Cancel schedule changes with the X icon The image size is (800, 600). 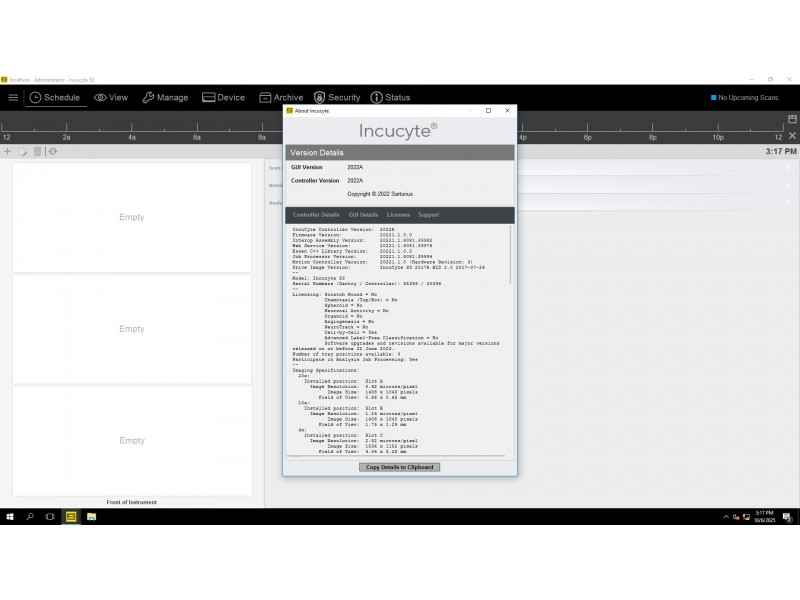click(792, 136)
